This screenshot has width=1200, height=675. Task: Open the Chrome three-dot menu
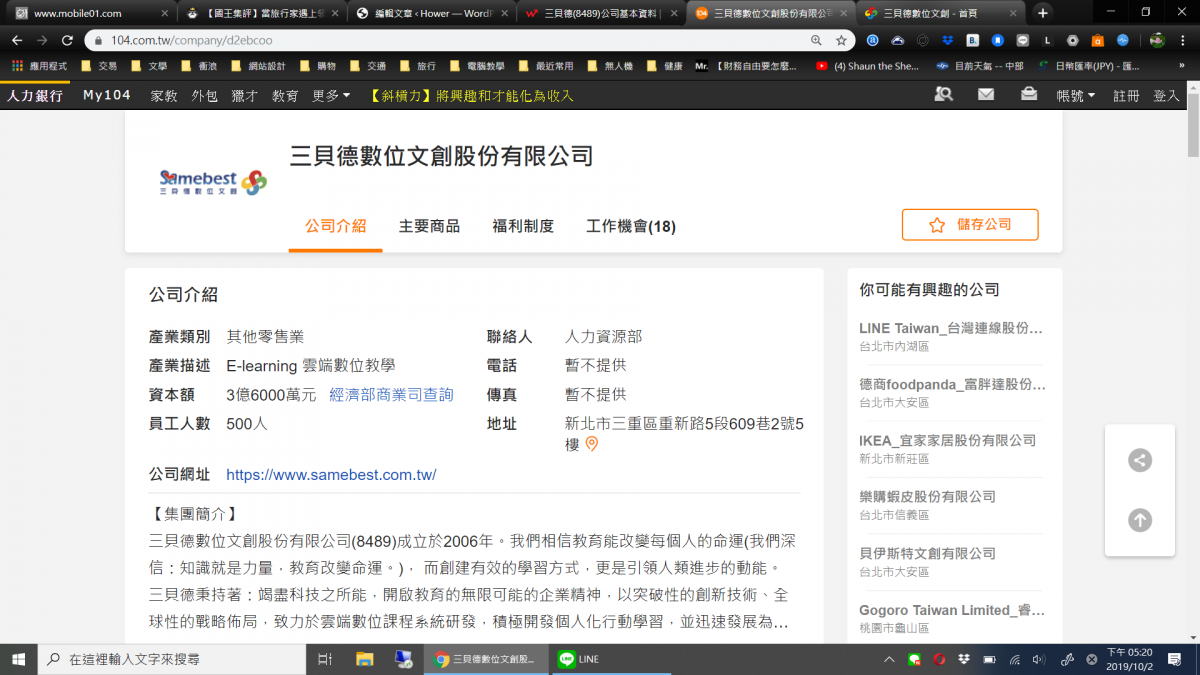point(1183,40)
